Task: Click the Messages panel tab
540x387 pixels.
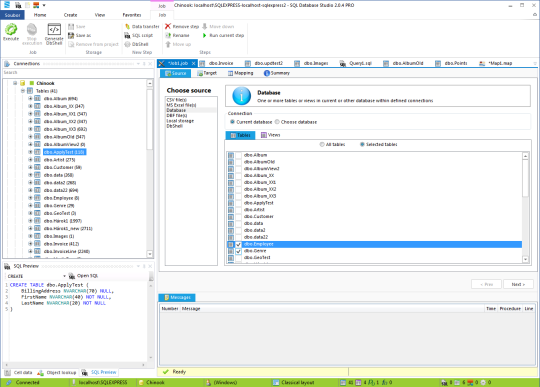Action: pos(177,297)
